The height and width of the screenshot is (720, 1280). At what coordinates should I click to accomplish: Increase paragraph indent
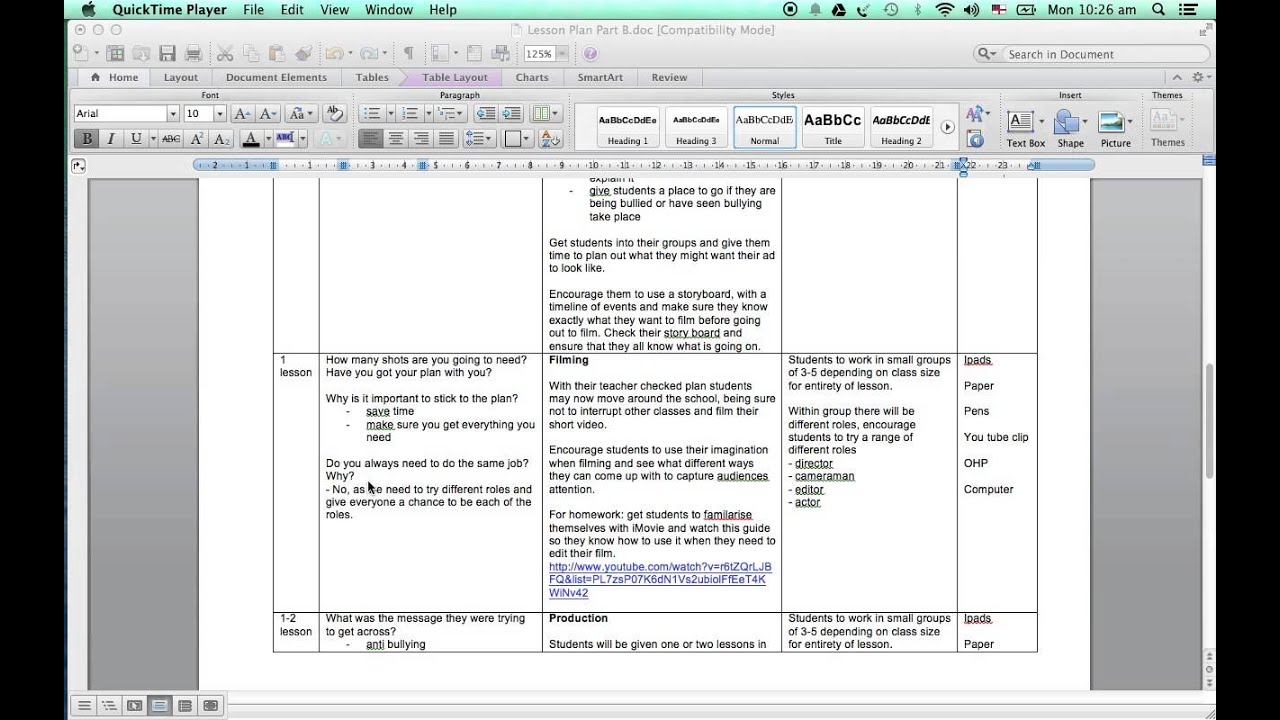511,114
